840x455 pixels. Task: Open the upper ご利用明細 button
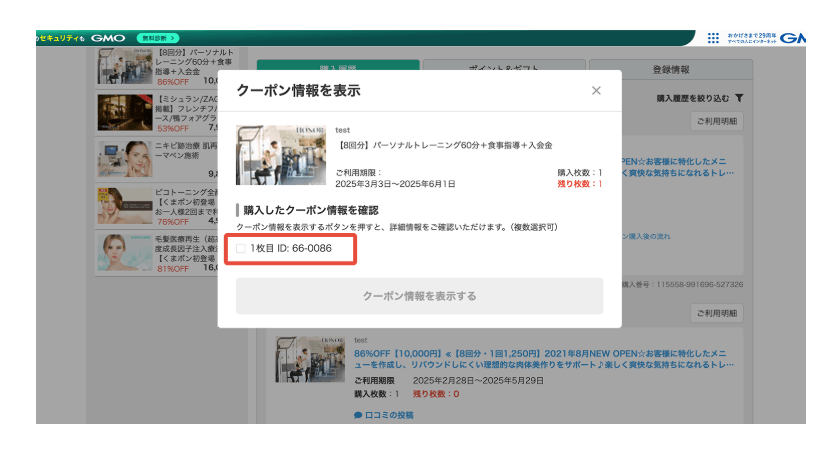[x=717, y=121]
